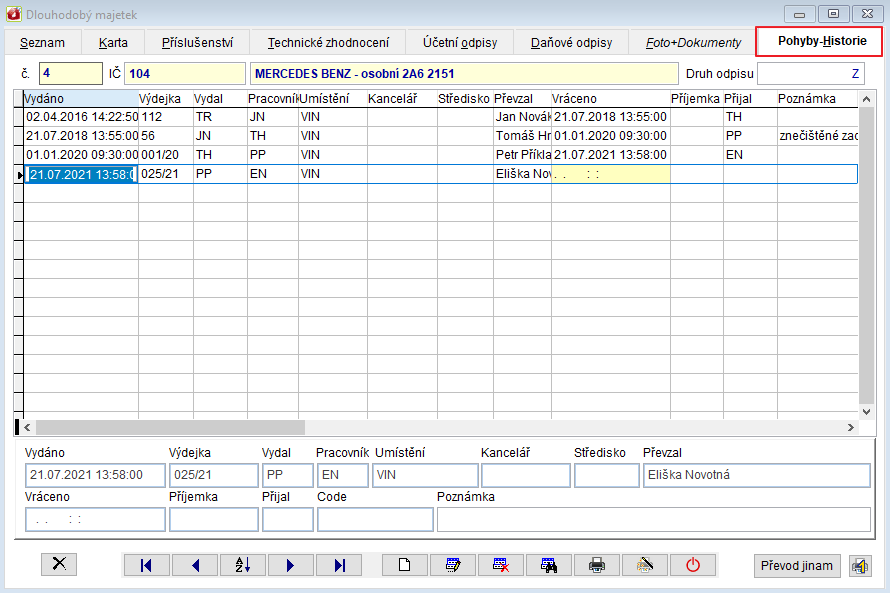Click the horizontal scrollbar right arrow
Screen dimensions: 890x593
pyautogui.click(x=850, y=427)
